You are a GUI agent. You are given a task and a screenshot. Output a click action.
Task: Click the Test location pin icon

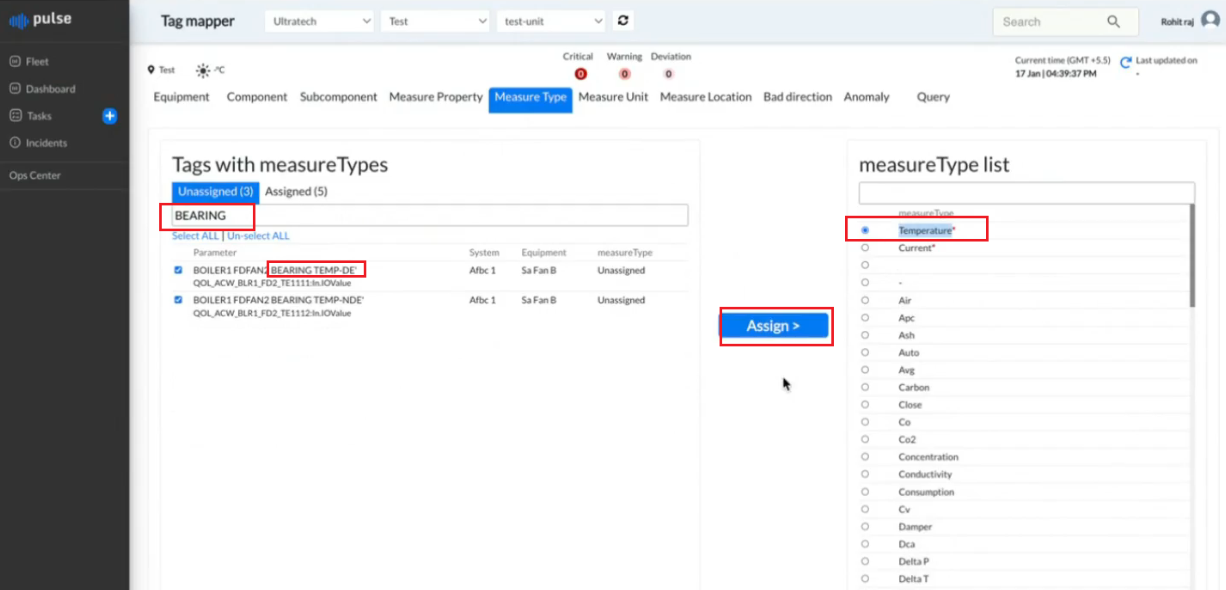[151, 70]
